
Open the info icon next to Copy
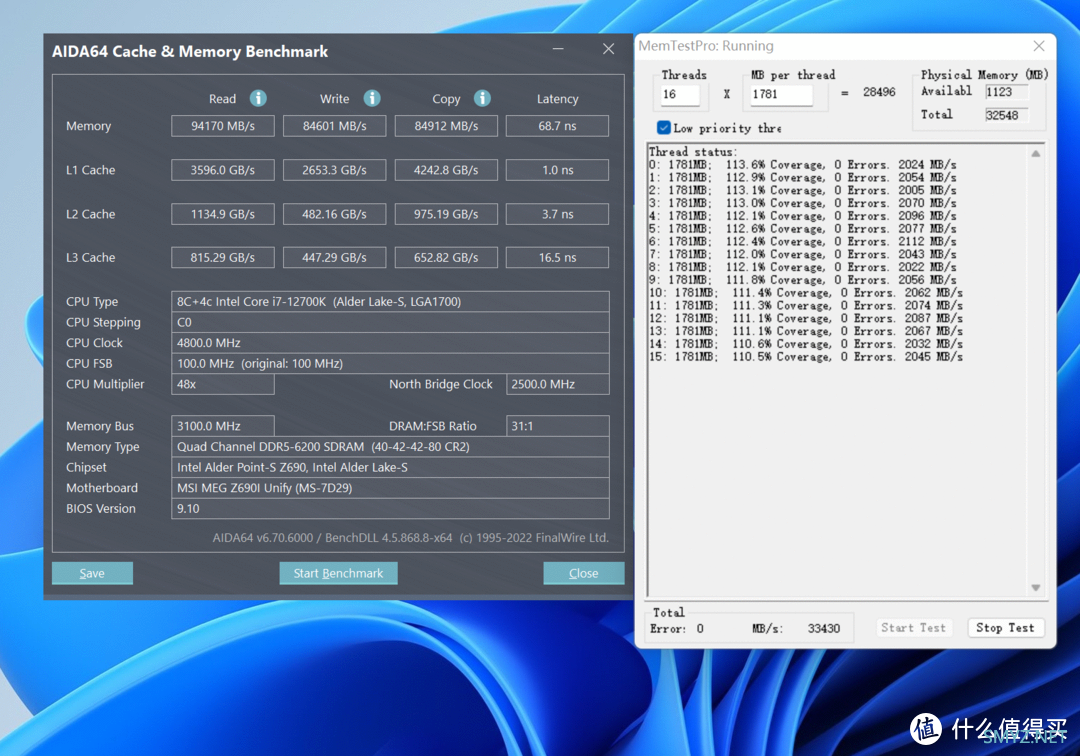482,98
